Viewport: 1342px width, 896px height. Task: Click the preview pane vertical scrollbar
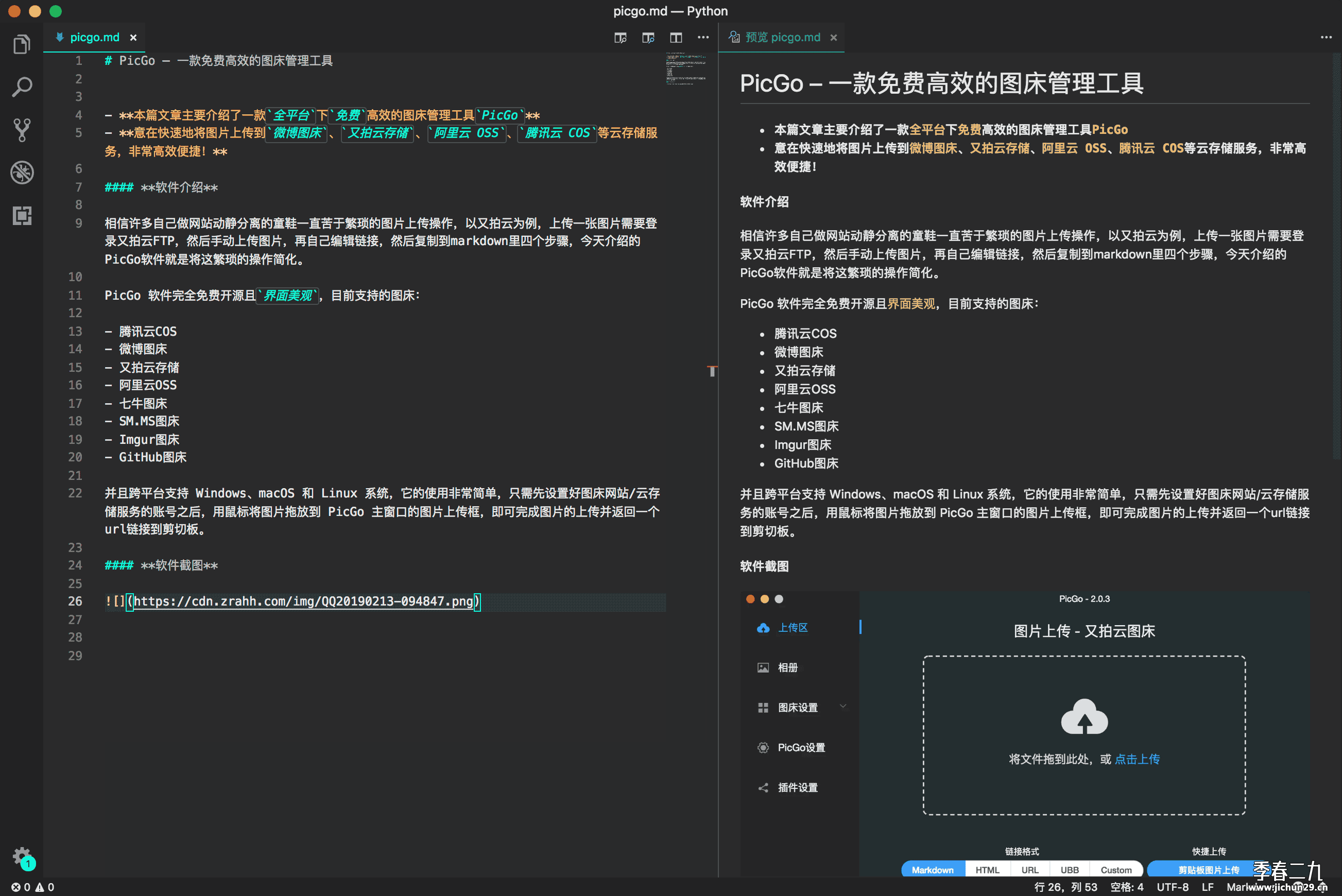click(1337, 257)
